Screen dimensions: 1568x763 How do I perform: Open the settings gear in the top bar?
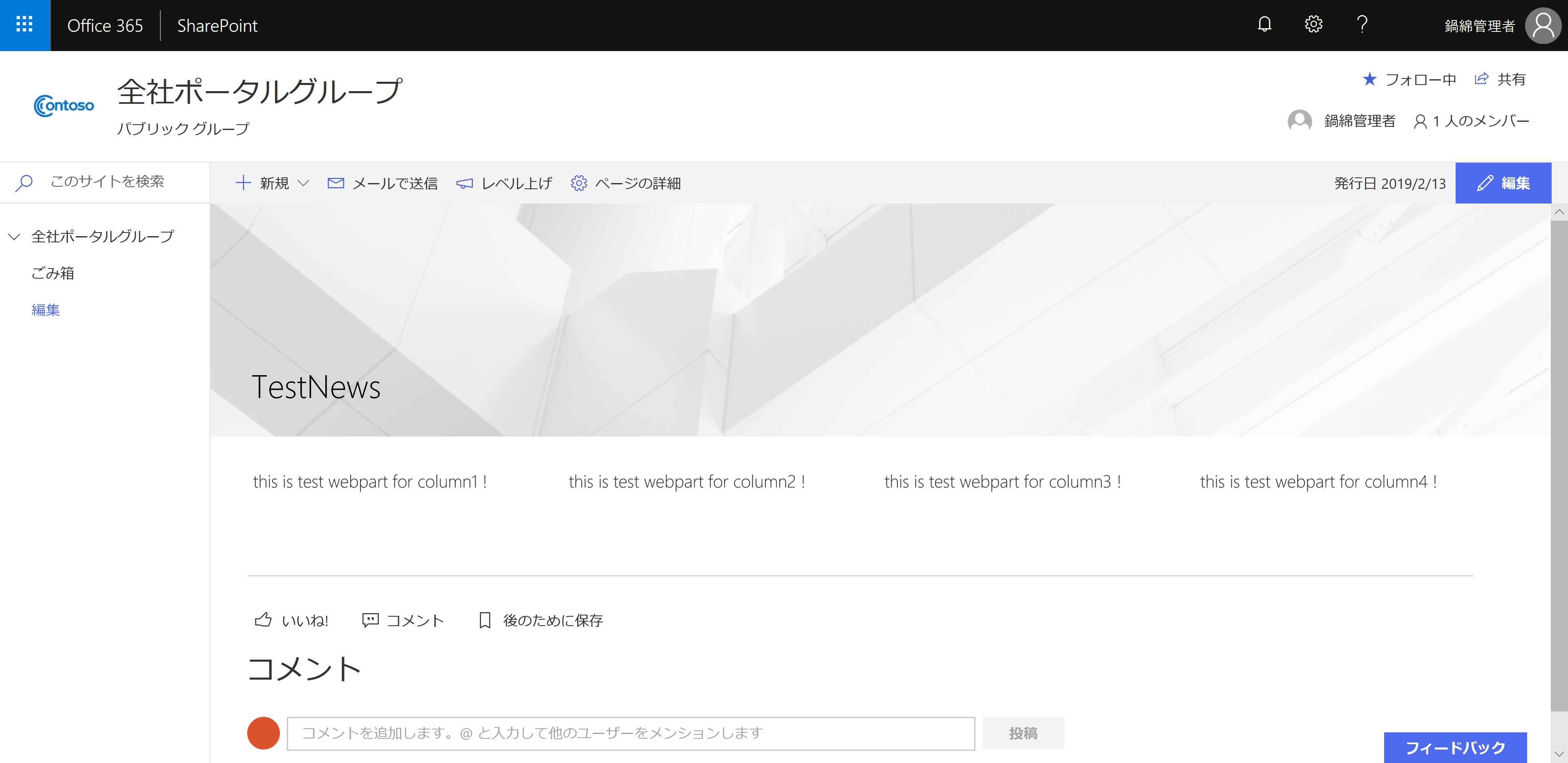[x=1313, y=25]
